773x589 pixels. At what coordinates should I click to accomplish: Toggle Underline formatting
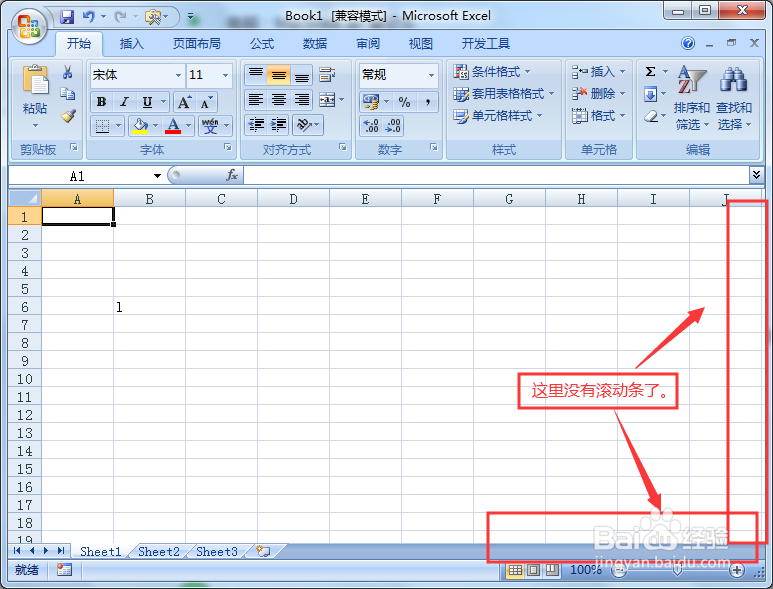pos(147,102)
